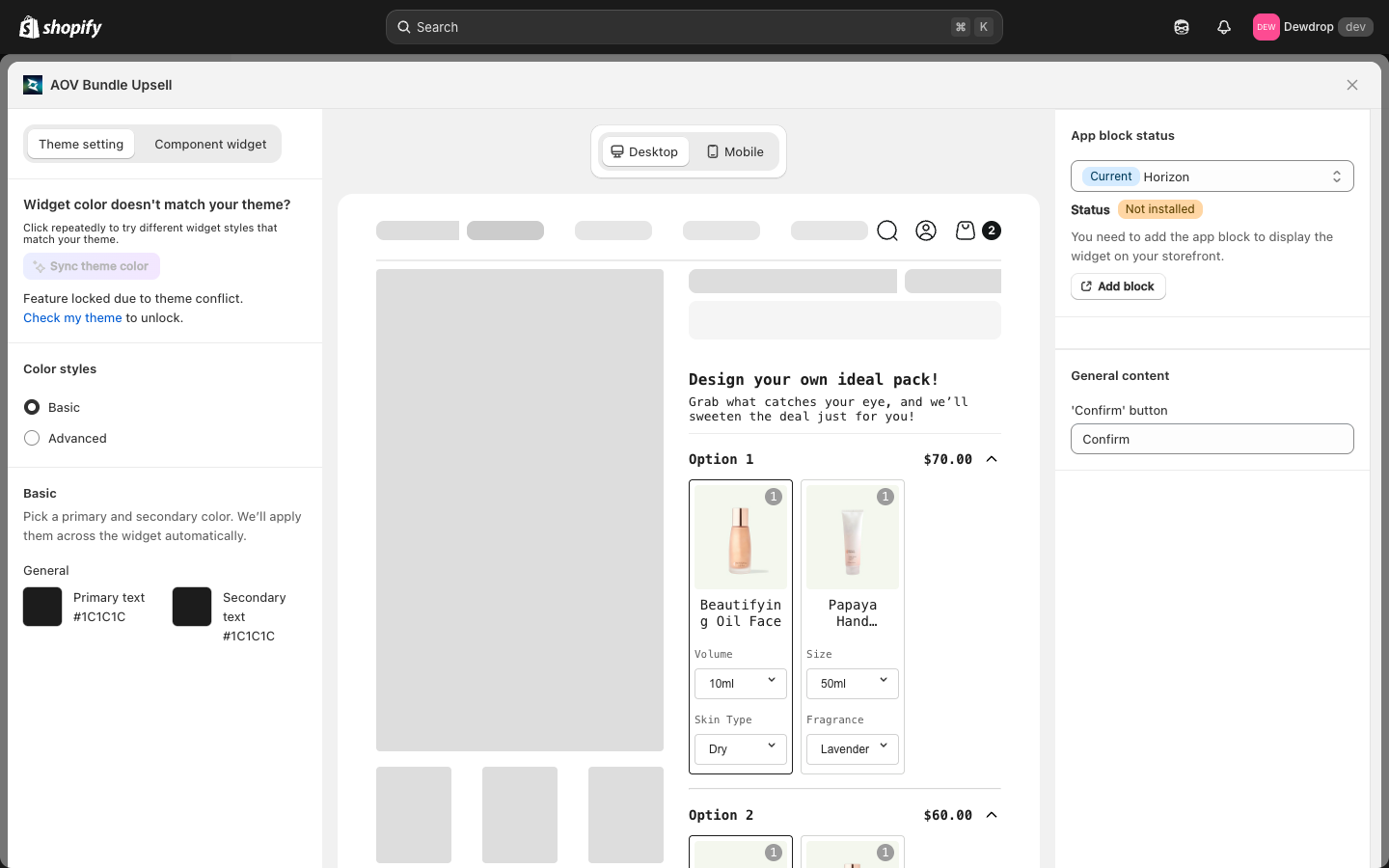The height and width of the screenshot is (868, 1389).
Task: Click the Option 1 label
Action: pyautogui.click(x=721, y=459)
